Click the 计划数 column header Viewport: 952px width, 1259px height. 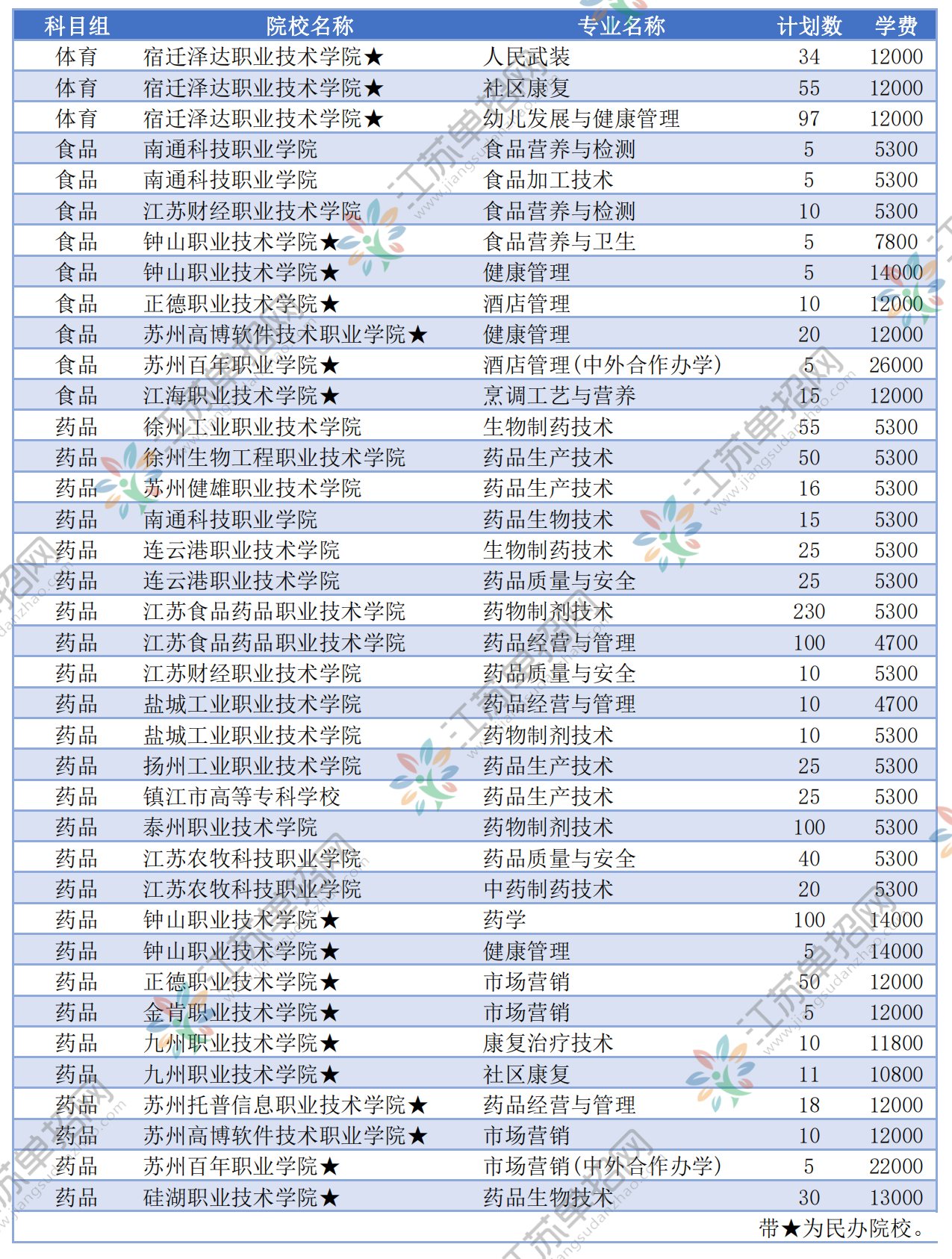pyautogui.click(x=809, y=26)
